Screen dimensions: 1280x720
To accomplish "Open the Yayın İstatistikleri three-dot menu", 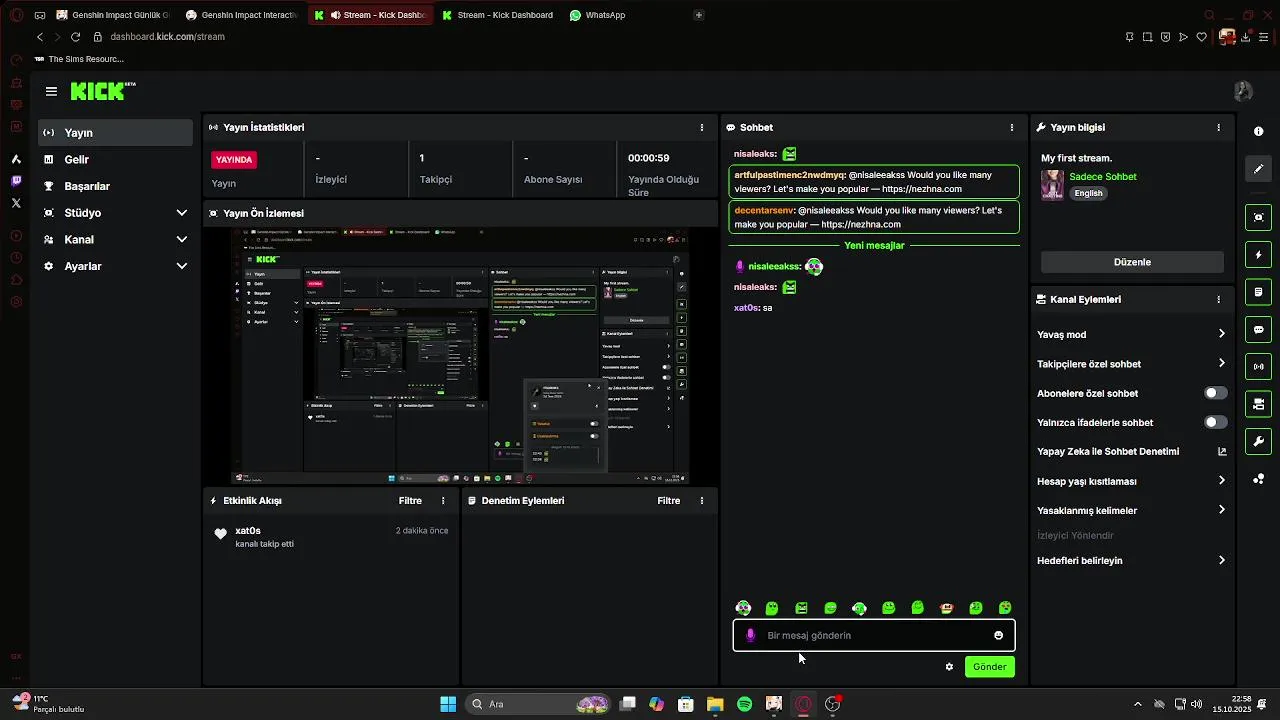I will [702, 128].
